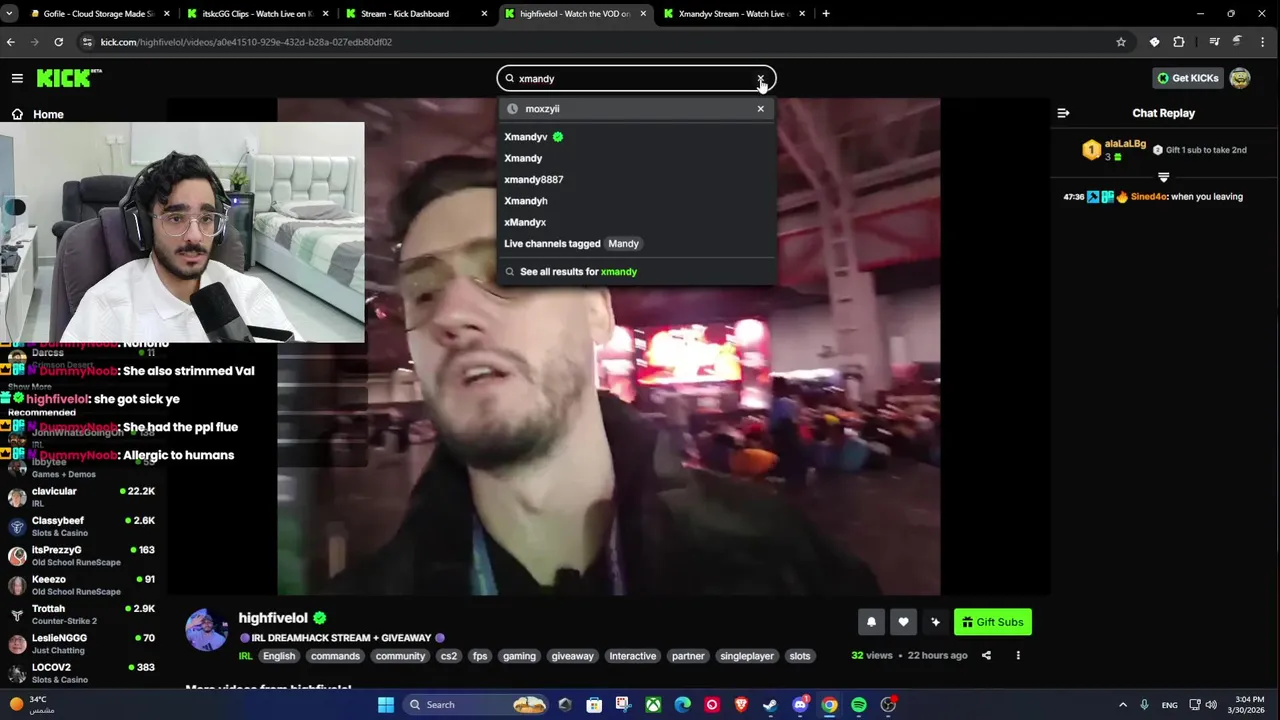
Task: Clear the xmandy search text
Action: [x=760, y=78]
